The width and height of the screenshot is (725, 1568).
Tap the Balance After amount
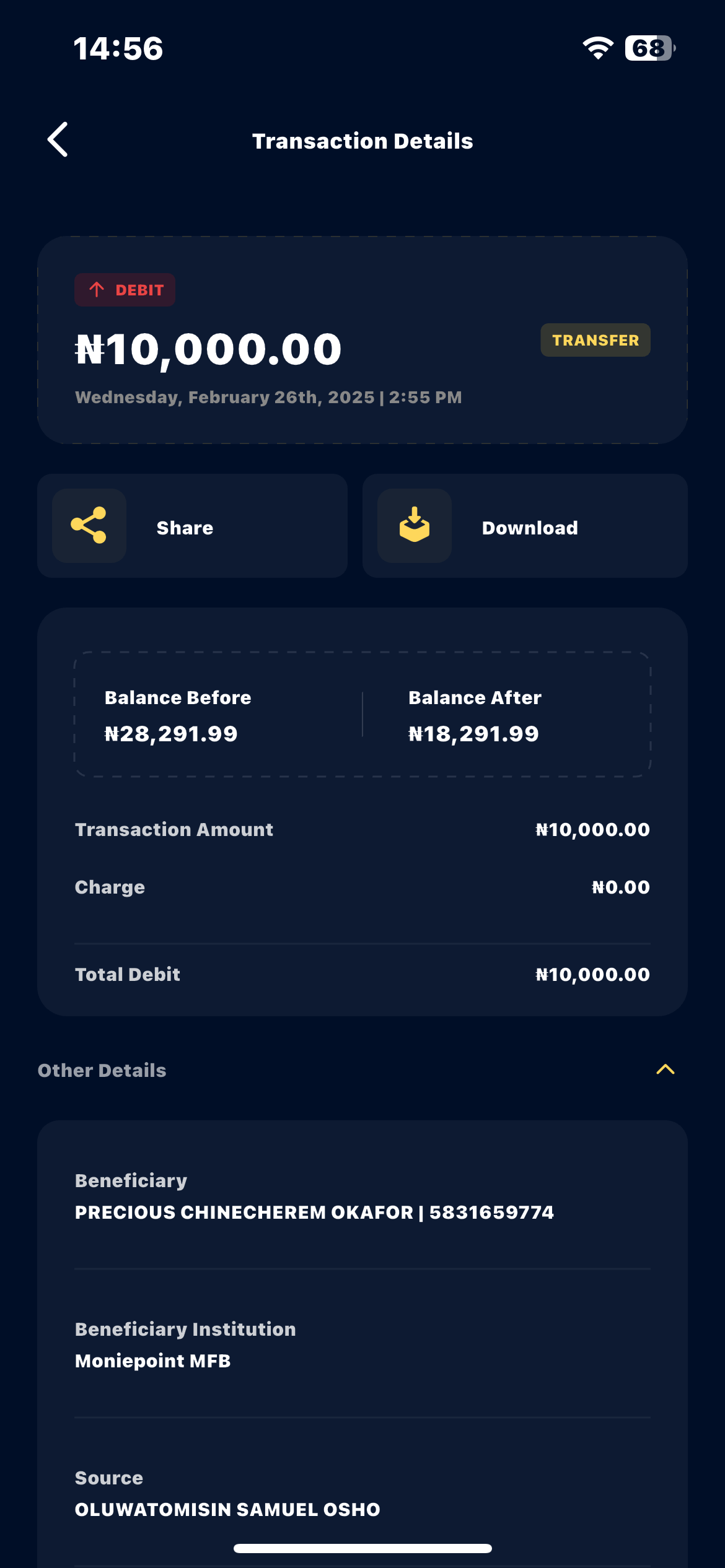pos(473,734)
